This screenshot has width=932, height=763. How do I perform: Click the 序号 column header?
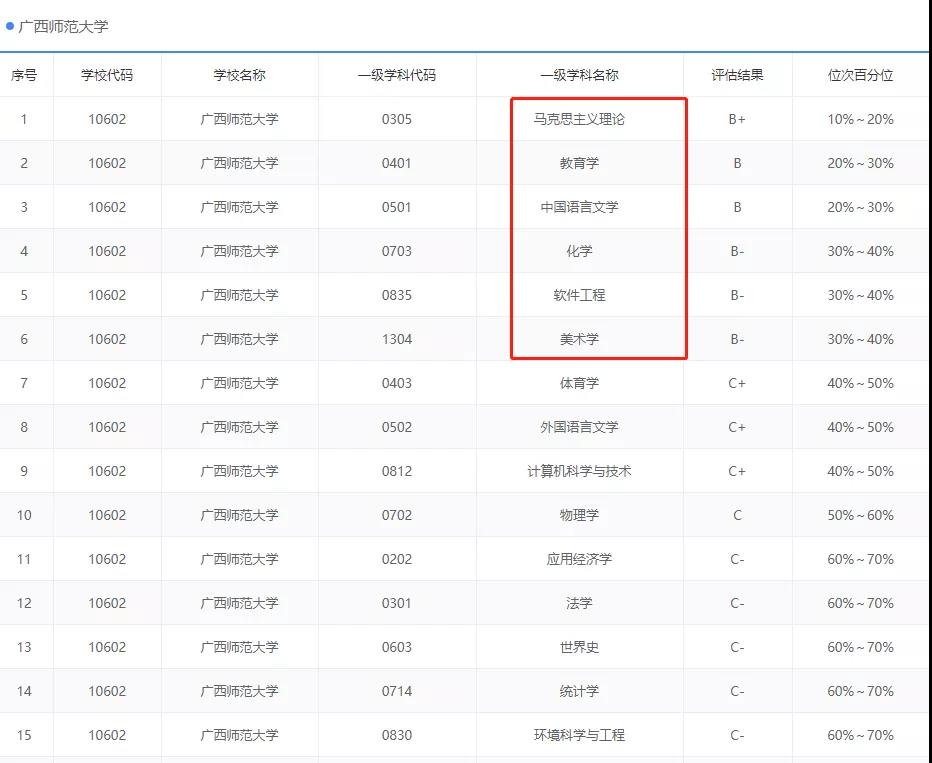24,75
